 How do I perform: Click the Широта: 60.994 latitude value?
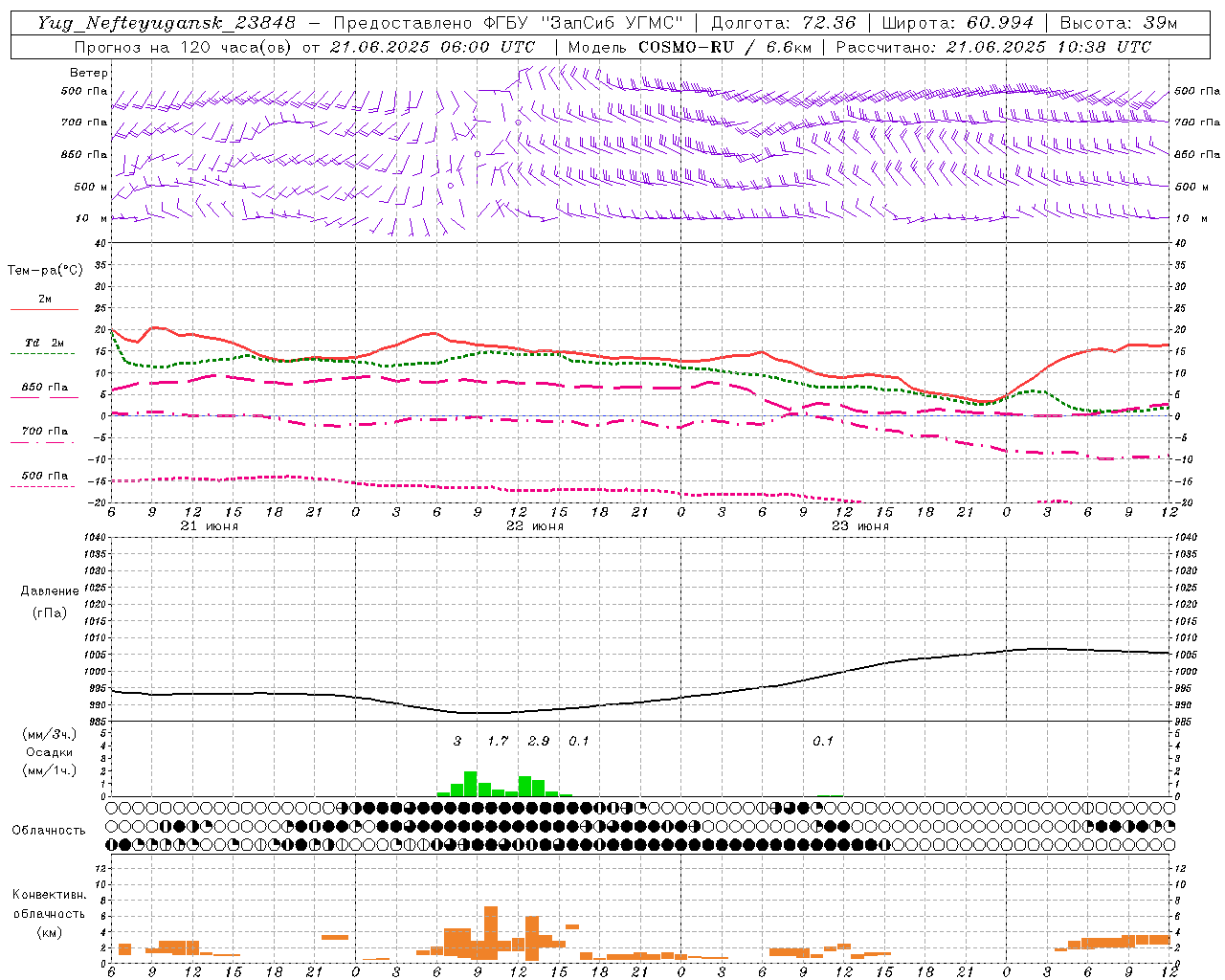click(958, 23)
